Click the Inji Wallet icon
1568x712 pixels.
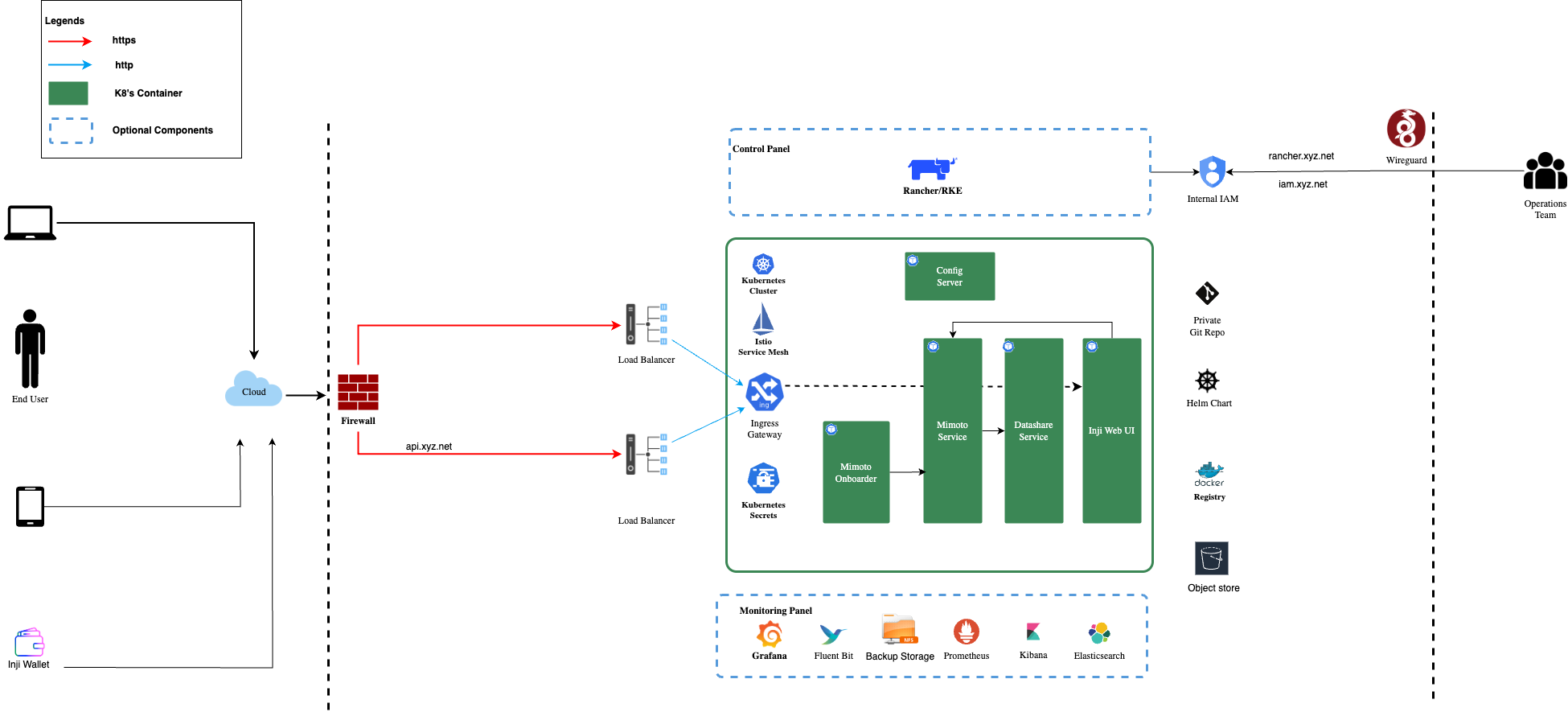point(30,643)
